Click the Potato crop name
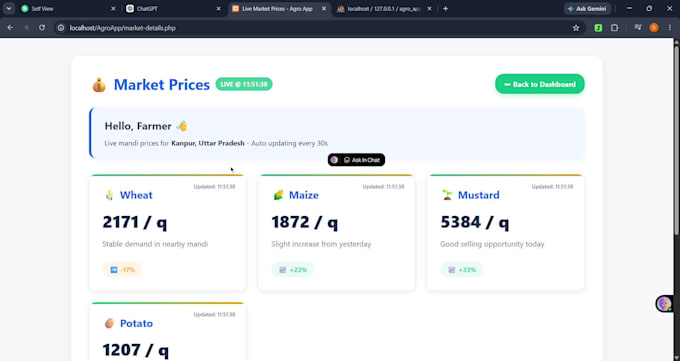680x361 pixels. click(136, 323)
